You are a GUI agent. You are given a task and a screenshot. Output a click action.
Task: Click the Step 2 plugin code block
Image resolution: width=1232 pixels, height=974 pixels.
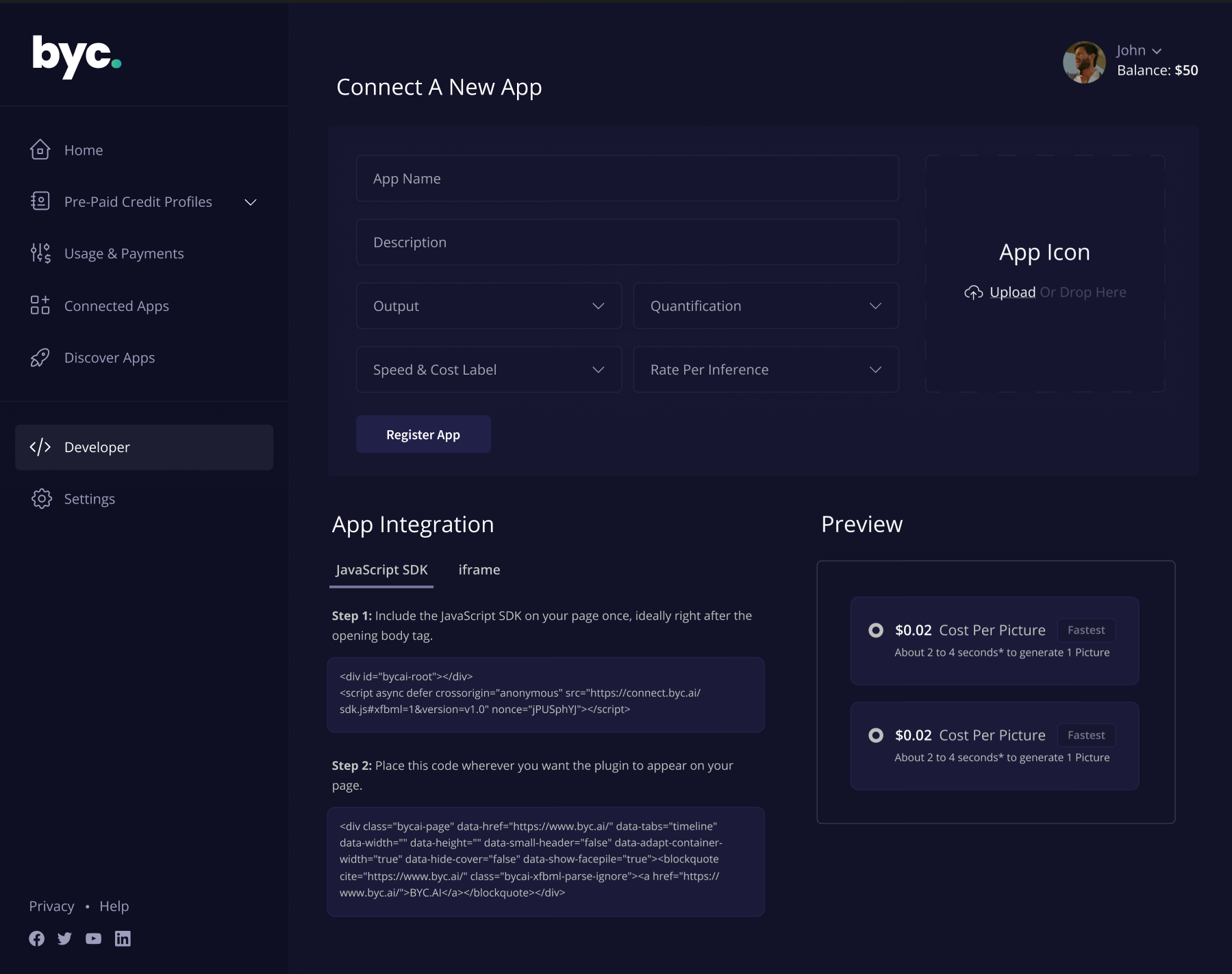[546, 861]
